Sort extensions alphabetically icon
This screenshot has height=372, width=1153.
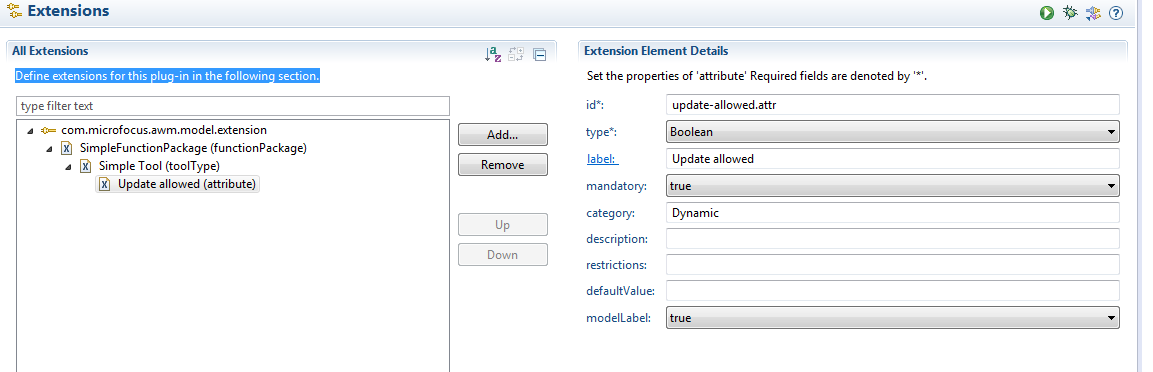[x=493, y=54]
